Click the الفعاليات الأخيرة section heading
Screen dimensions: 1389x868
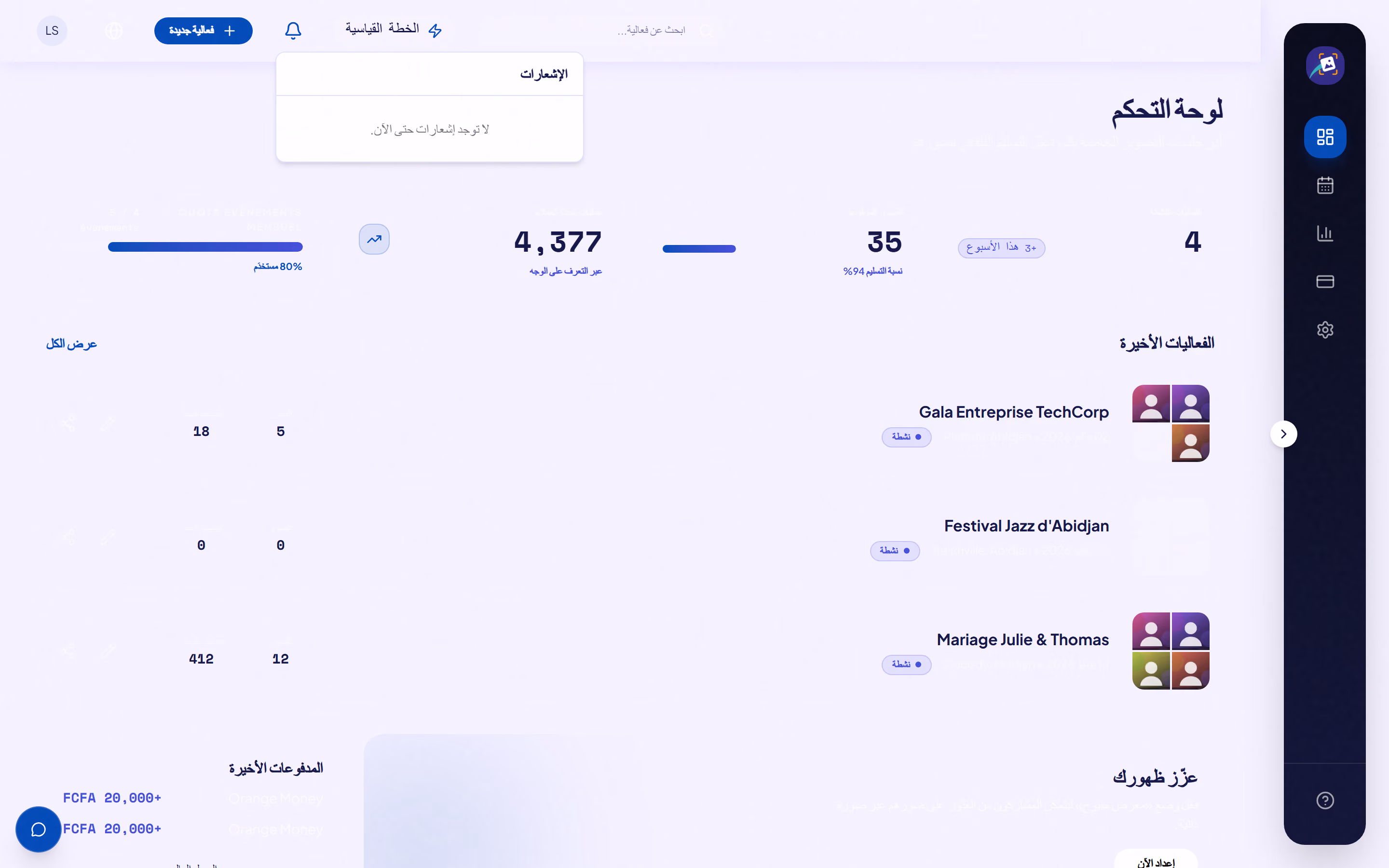pyautogui.click(x=1166, y=343)
